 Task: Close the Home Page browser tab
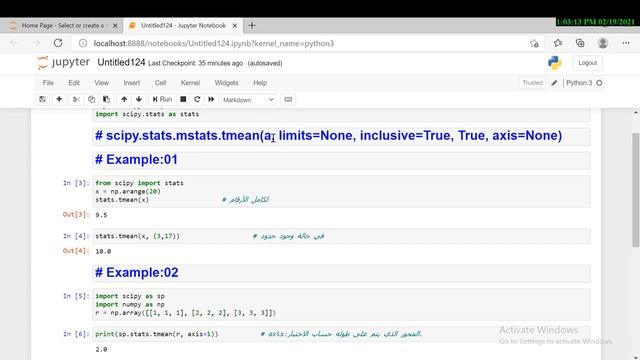pos(115,25)
